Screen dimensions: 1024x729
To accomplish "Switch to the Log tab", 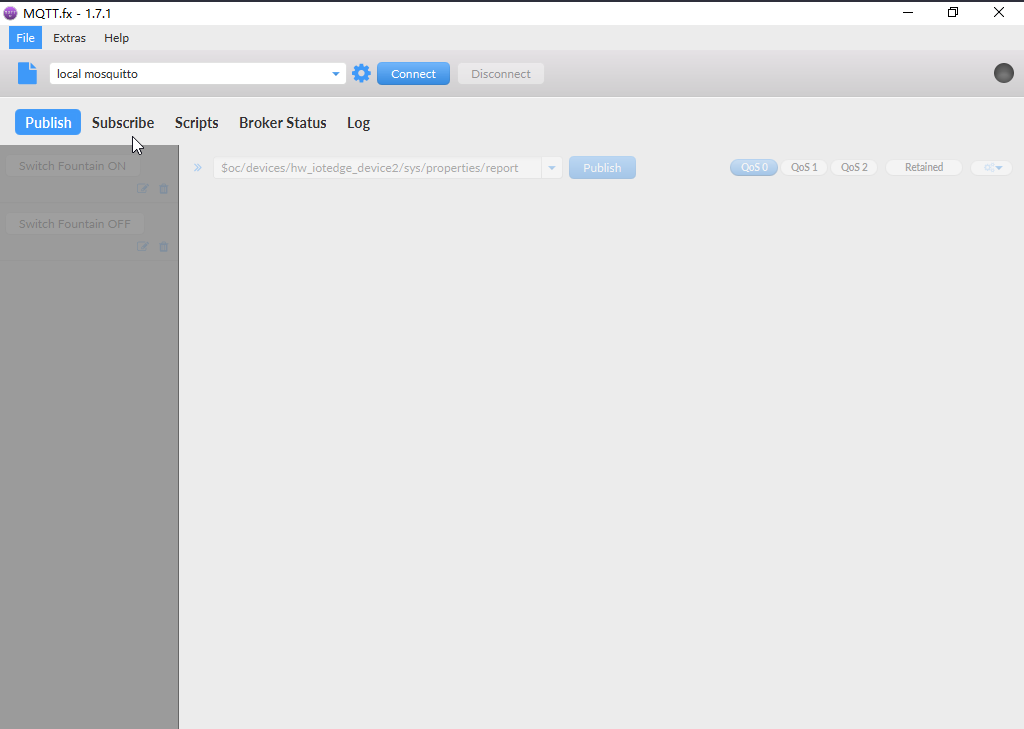I will coord(359,122).
